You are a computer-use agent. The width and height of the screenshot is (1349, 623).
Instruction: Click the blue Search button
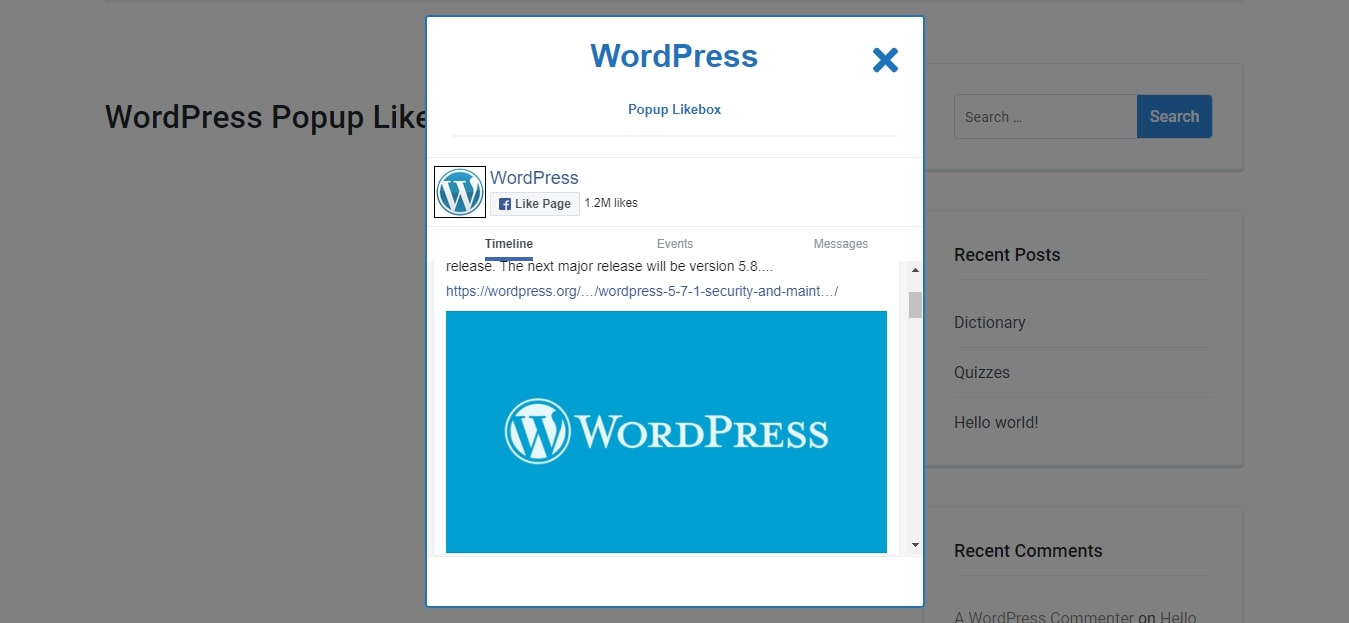tap(1174, 117)
